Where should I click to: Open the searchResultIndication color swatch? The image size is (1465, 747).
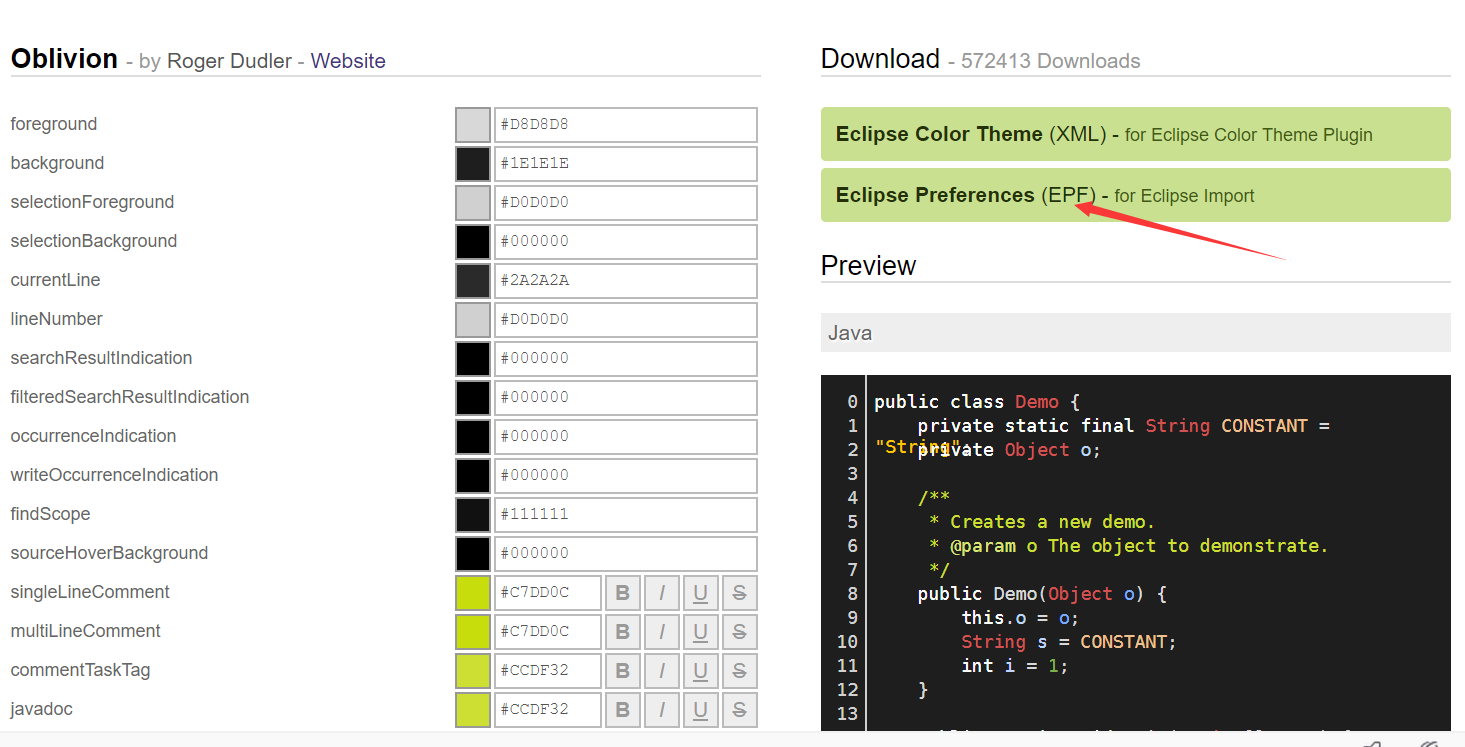point(473,359)
